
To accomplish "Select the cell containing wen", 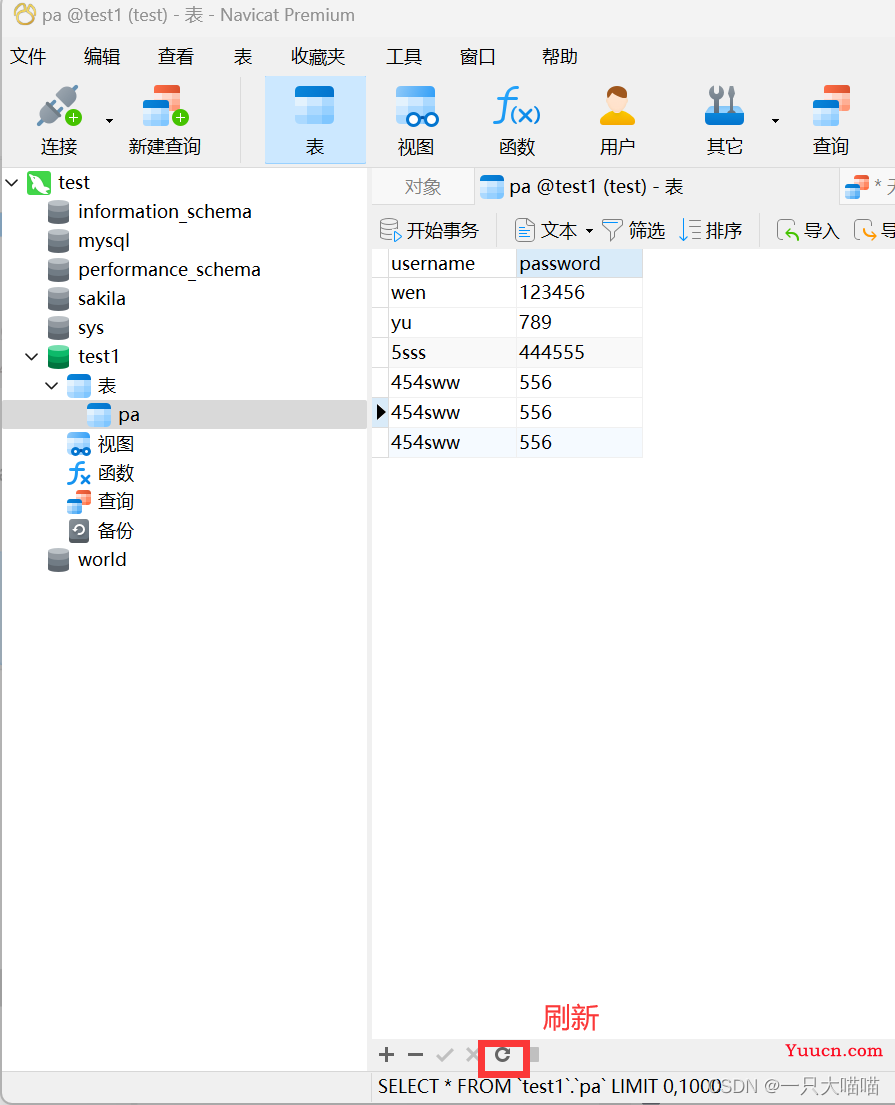I will (x=452, y=293).
